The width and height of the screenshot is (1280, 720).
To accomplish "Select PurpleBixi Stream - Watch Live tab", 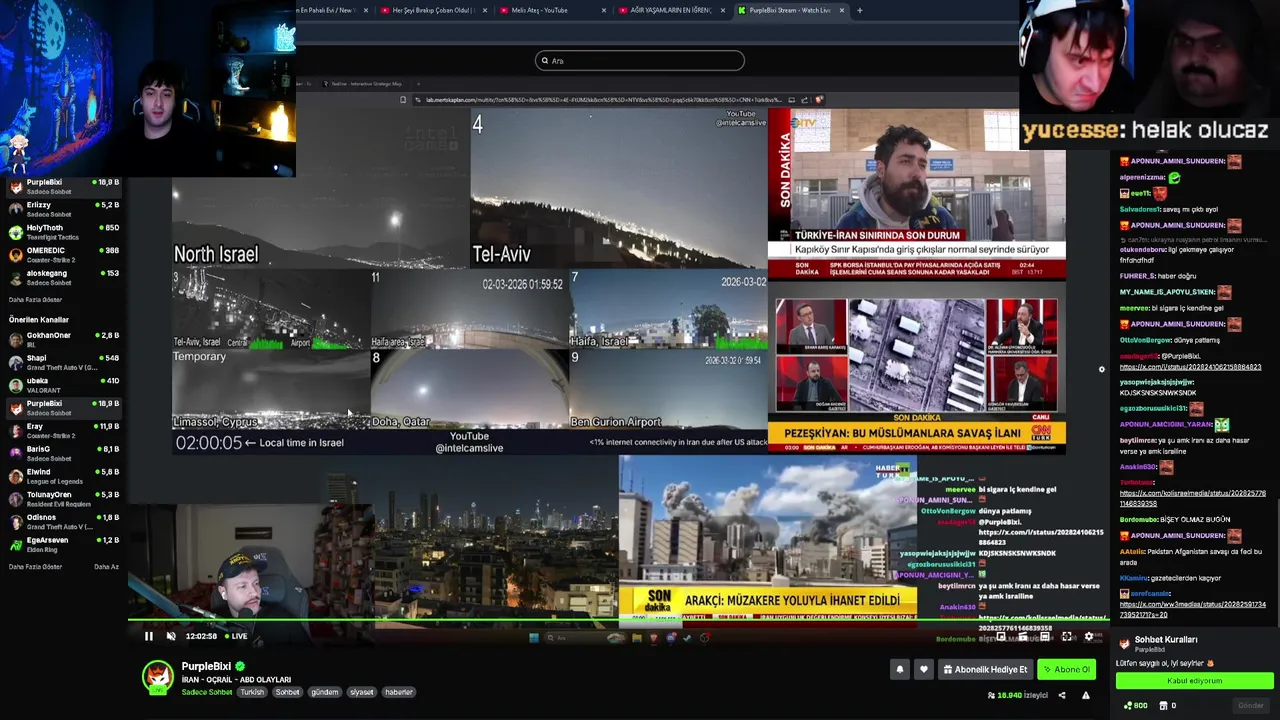I will pos(790,10).
